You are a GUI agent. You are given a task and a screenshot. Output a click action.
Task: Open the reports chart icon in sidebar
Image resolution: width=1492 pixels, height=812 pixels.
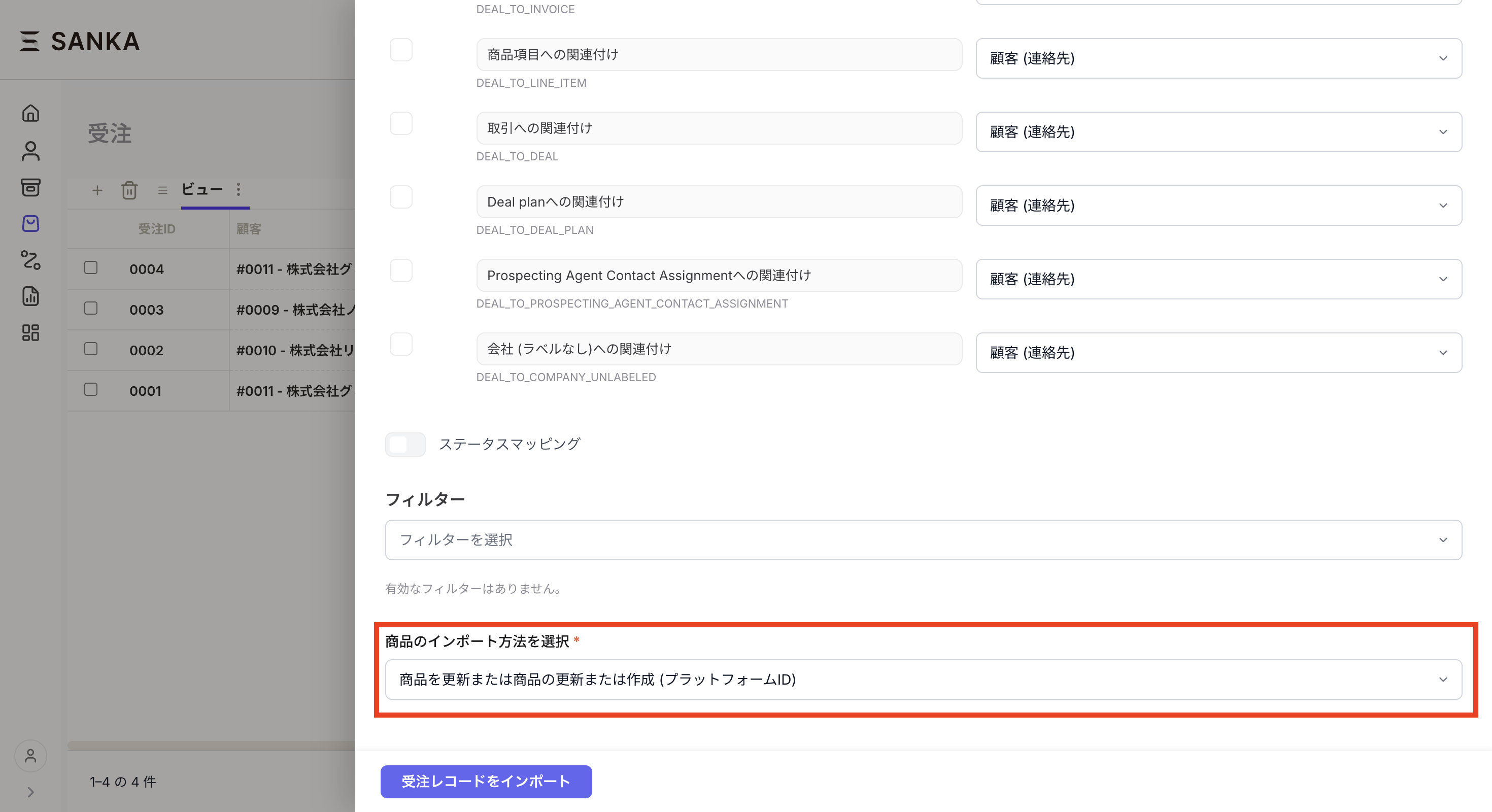pyautogui.click(x=30, y=296)
